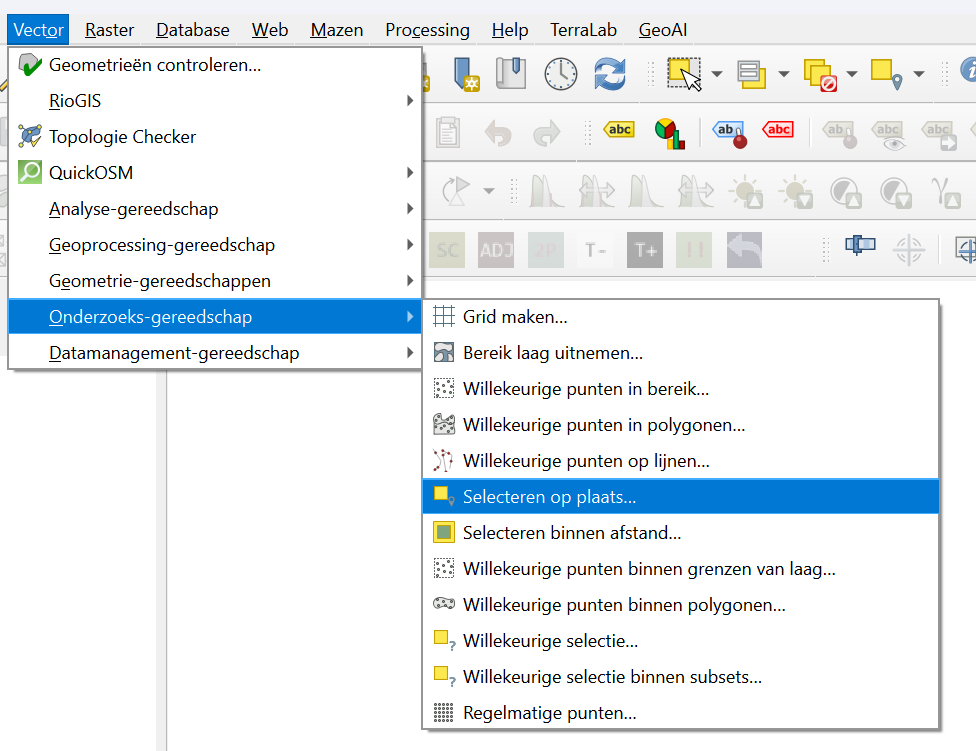Viewport: 976px width, 751px height.
Task: Open the Web menu
Action: [x=270, y=30]
